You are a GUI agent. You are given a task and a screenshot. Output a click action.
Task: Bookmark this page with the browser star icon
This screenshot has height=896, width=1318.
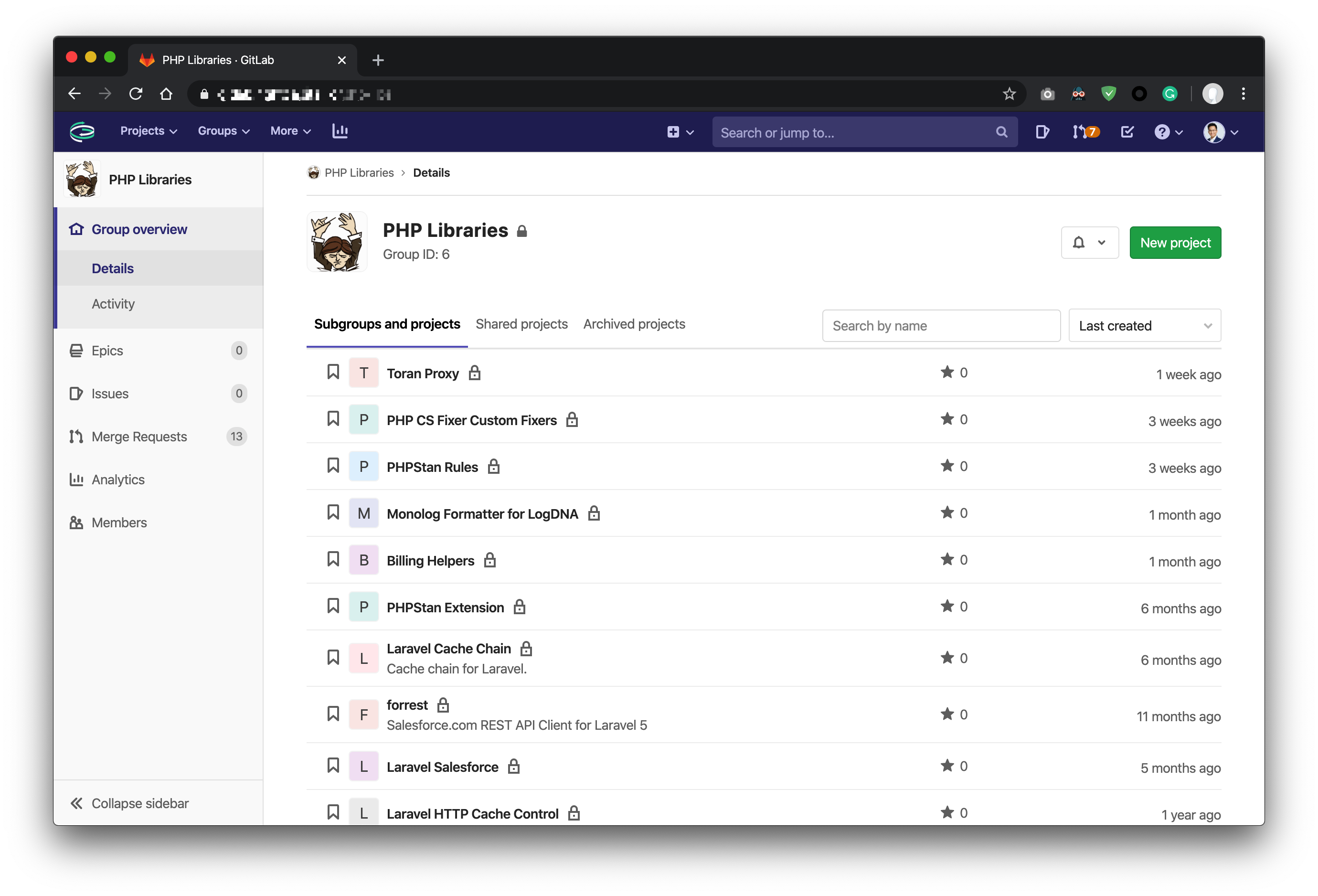tap(1009, 94)
